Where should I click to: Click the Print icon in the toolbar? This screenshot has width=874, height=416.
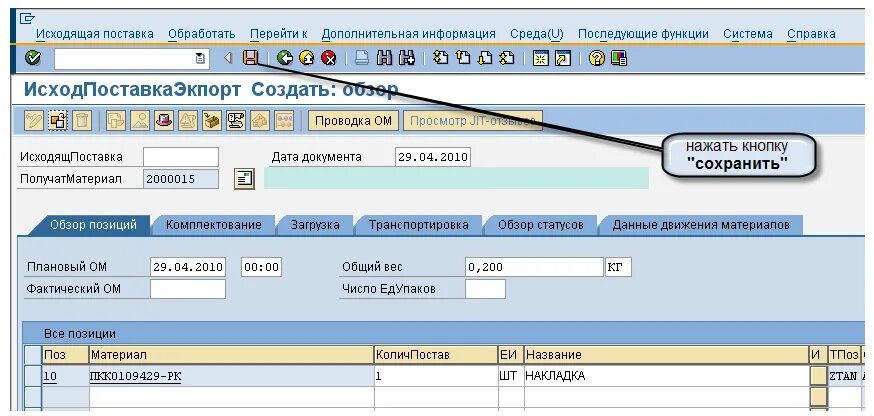(362, 58)
